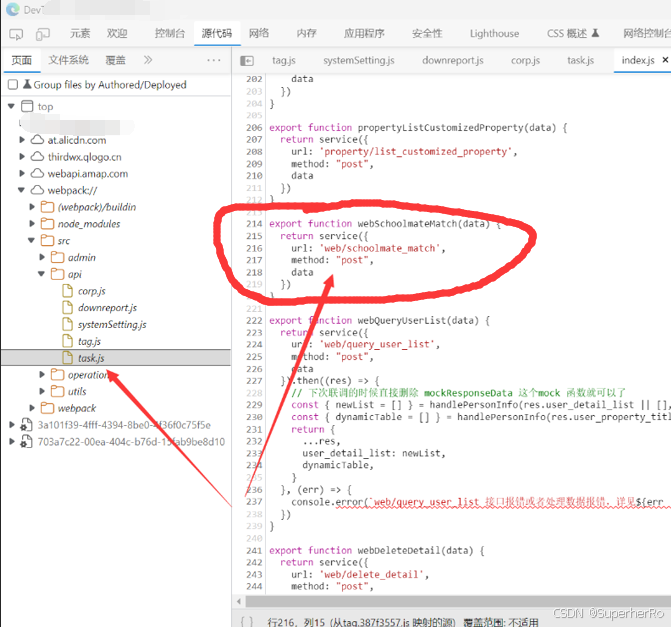Click the webQueryUserList function name
The height and width of the screenshot is (627, 671).
click(401, 321)
